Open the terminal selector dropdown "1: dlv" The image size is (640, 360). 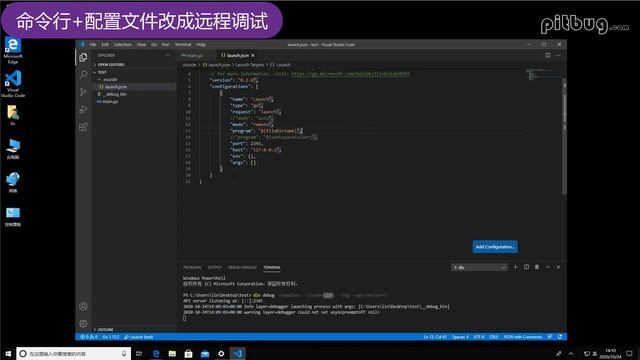tap(479, 267)
